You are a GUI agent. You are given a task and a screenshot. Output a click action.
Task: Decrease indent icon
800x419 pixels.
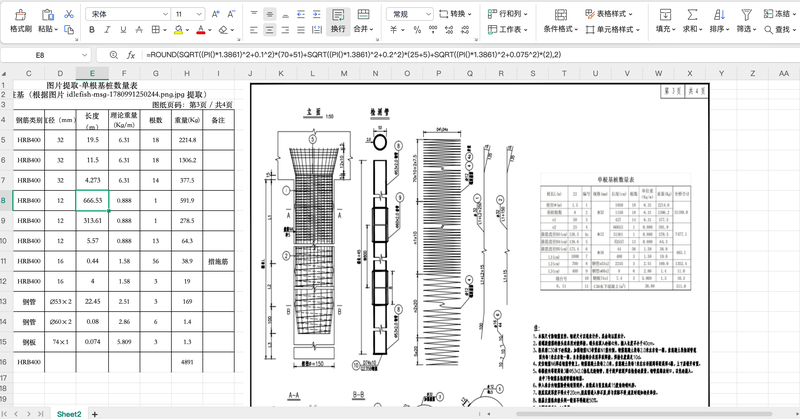click(x=301, y=14)
